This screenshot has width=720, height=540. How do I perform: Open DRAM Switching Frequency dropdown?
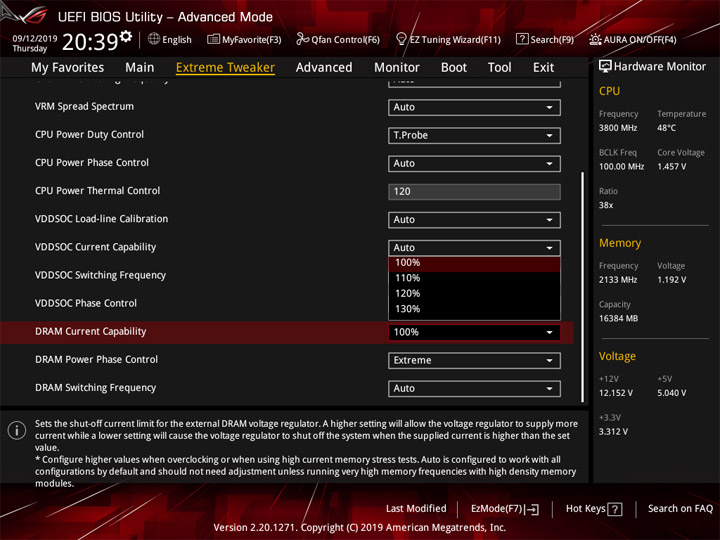[x=474, y=388]
